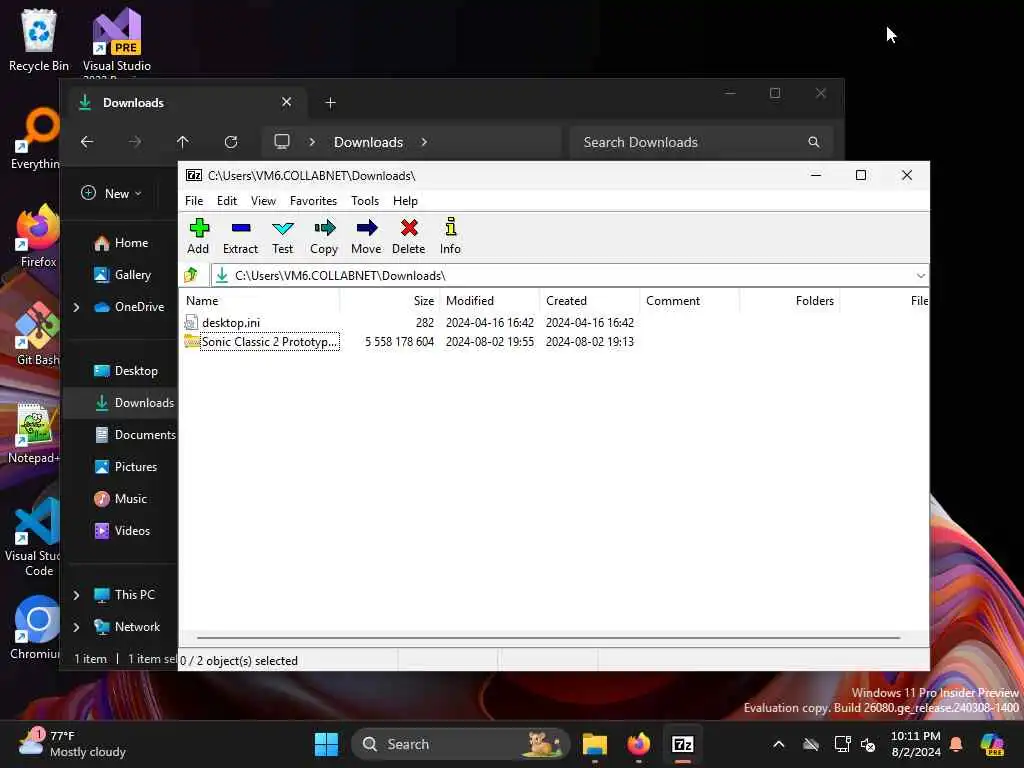Image resolution: width=1024 pixels, height=768 pixels.
Task: Select Desktop in Explorer sidebar
Action: [x=126, y=371]
